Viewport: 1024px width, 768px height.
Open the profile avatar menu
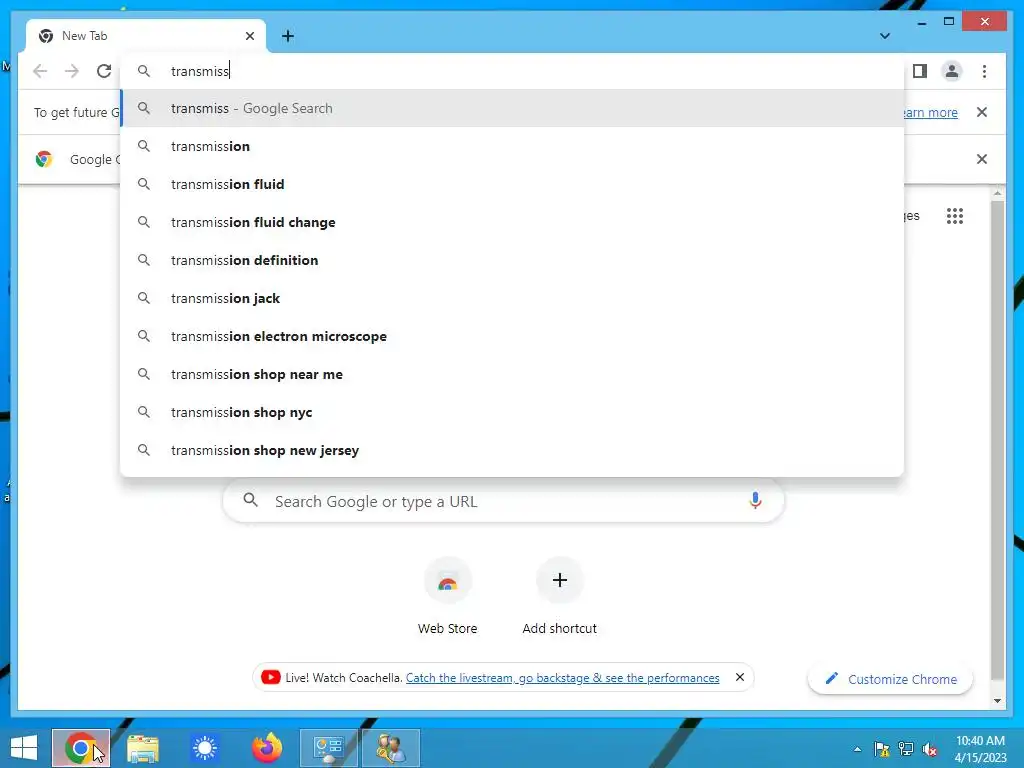[x=952, y=71]
